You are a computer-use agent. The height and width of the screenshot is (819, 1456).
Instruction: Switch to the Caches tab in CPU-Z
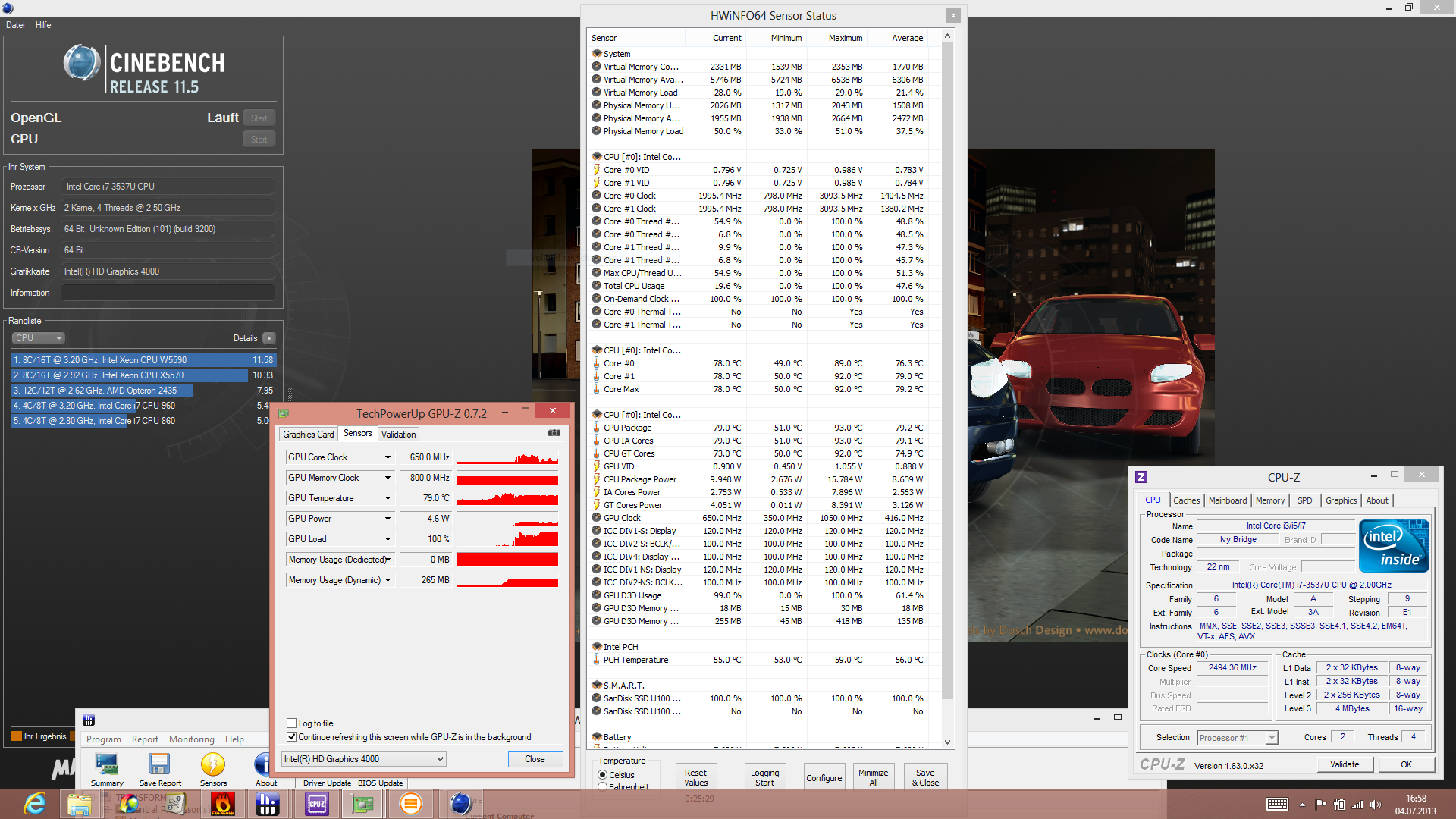tap(1186, 500)
